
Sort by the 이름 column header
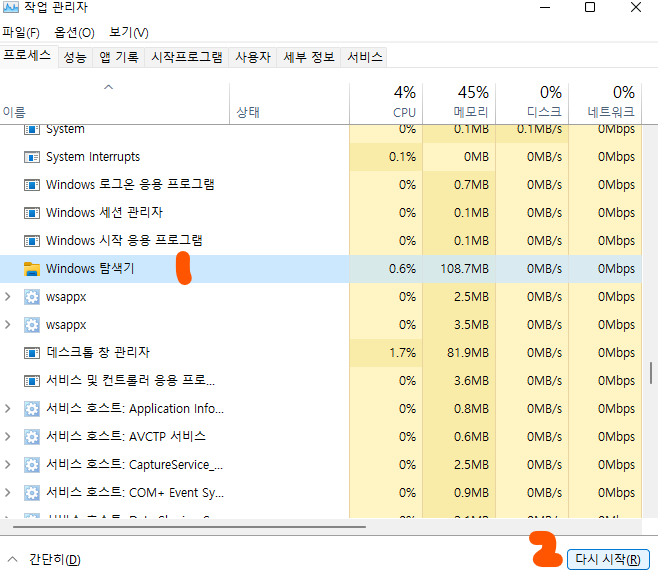(x=115, y=103)
